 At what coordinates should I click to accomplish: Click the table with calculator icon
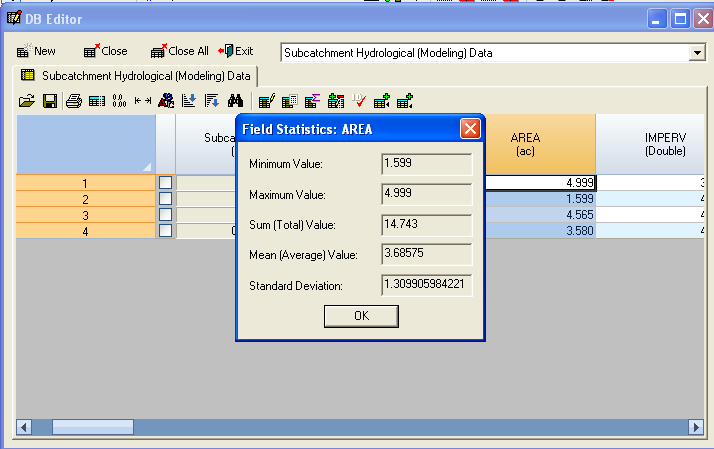290,101
